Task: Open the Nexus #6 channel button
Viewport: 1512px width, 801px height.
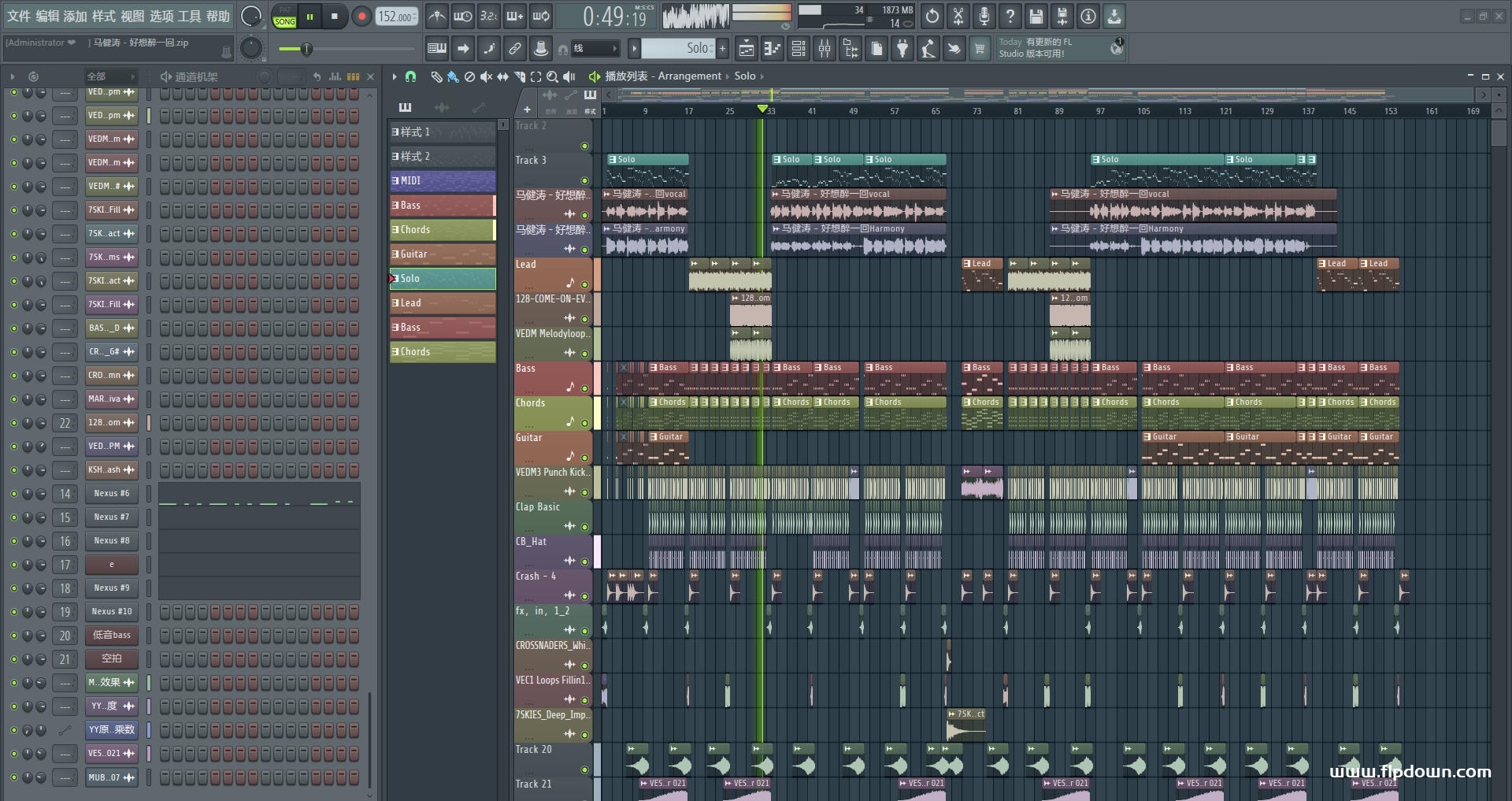Action: point(111,494)
